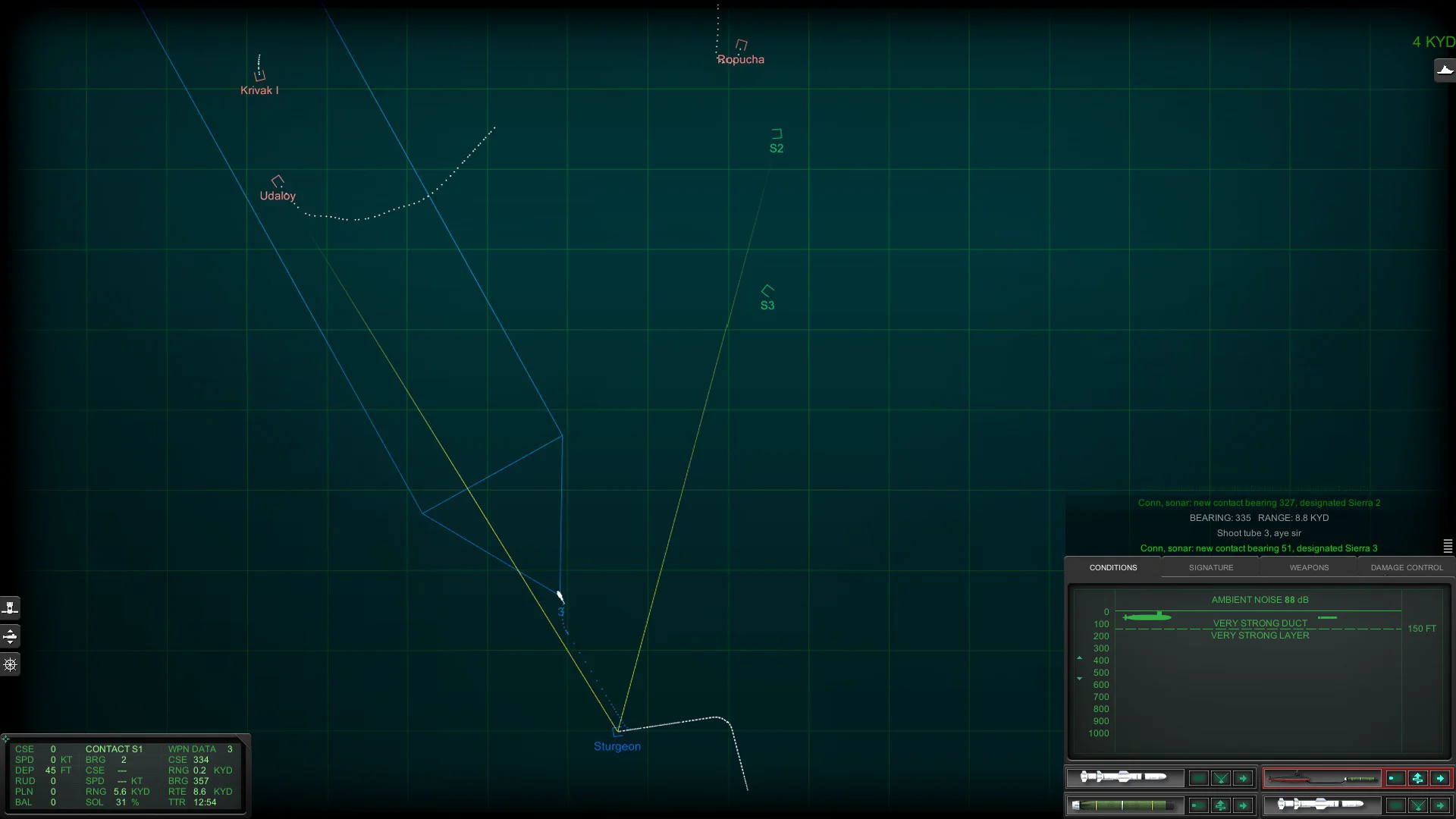Viewport: 1456px width, 819px height.
Task: Switch to the SIGNATURE tab
Action: [x=1210, y=567]
